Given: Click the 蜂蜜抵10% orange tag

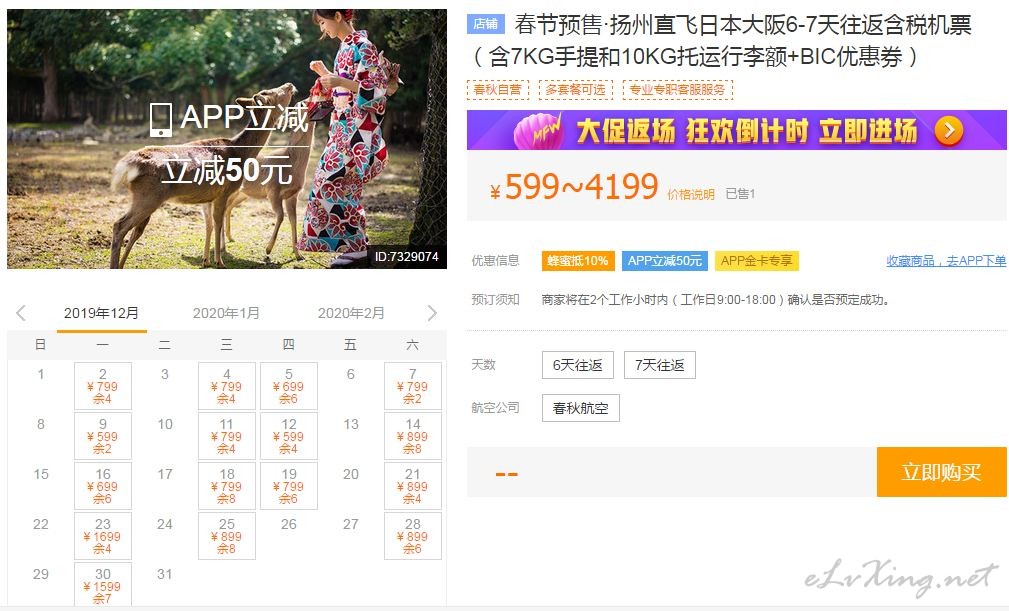Looking at the screenshot, I should coord(578,260).
